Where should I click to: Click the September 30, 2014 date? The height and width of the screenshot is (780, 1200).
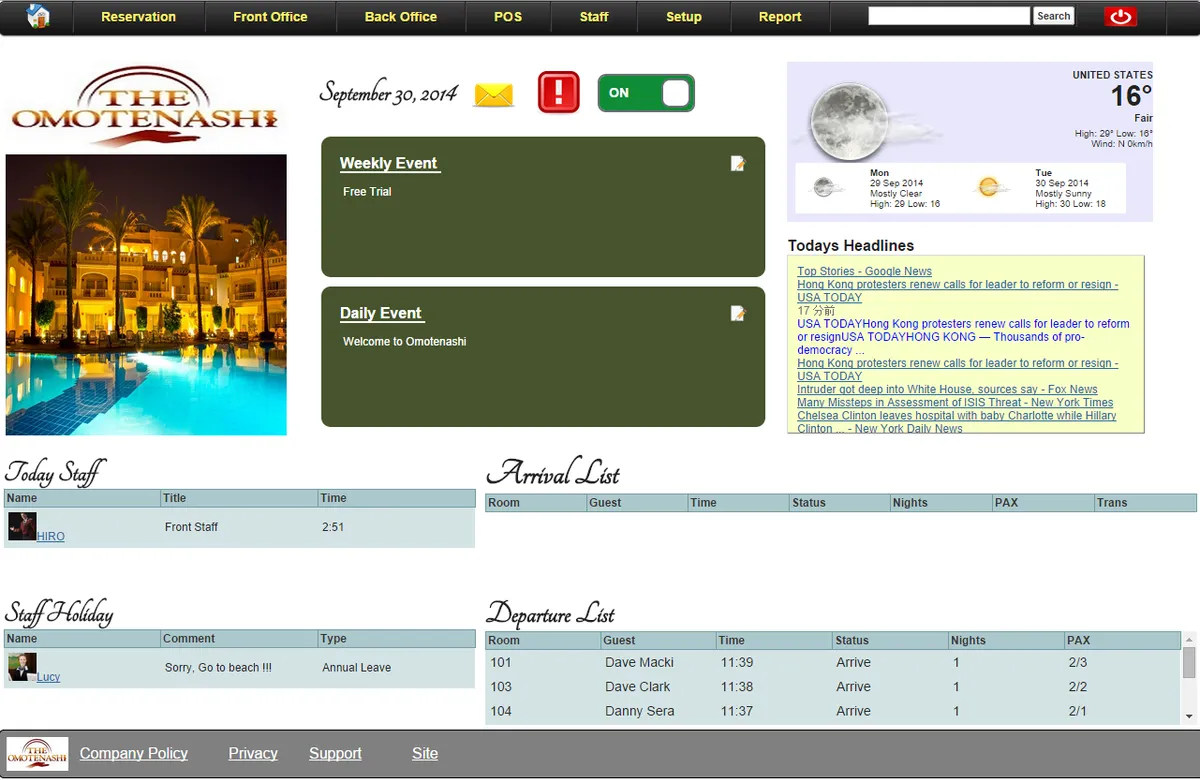click(x=389, y=94)
